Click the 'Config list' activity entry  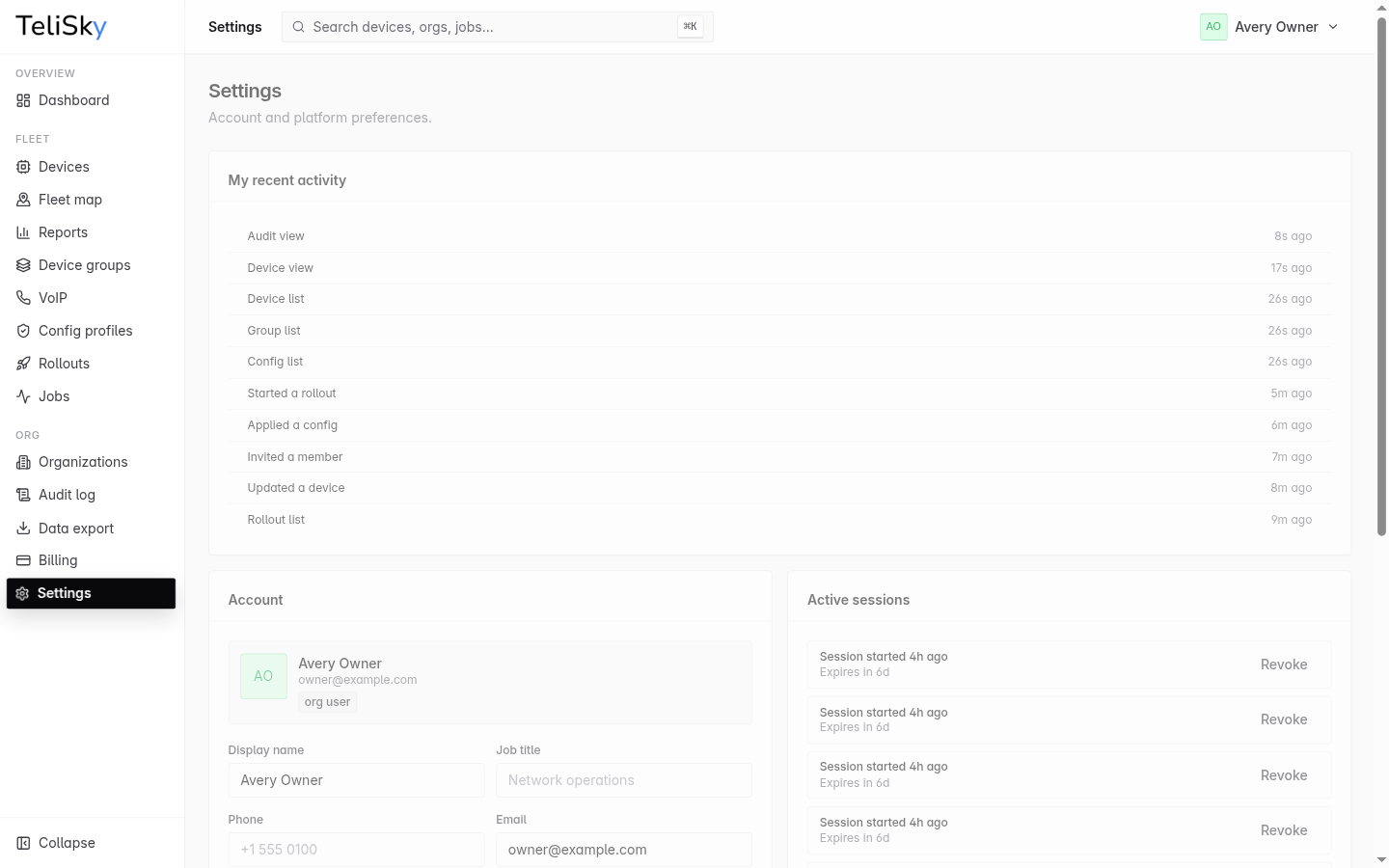tap(779, 362)
